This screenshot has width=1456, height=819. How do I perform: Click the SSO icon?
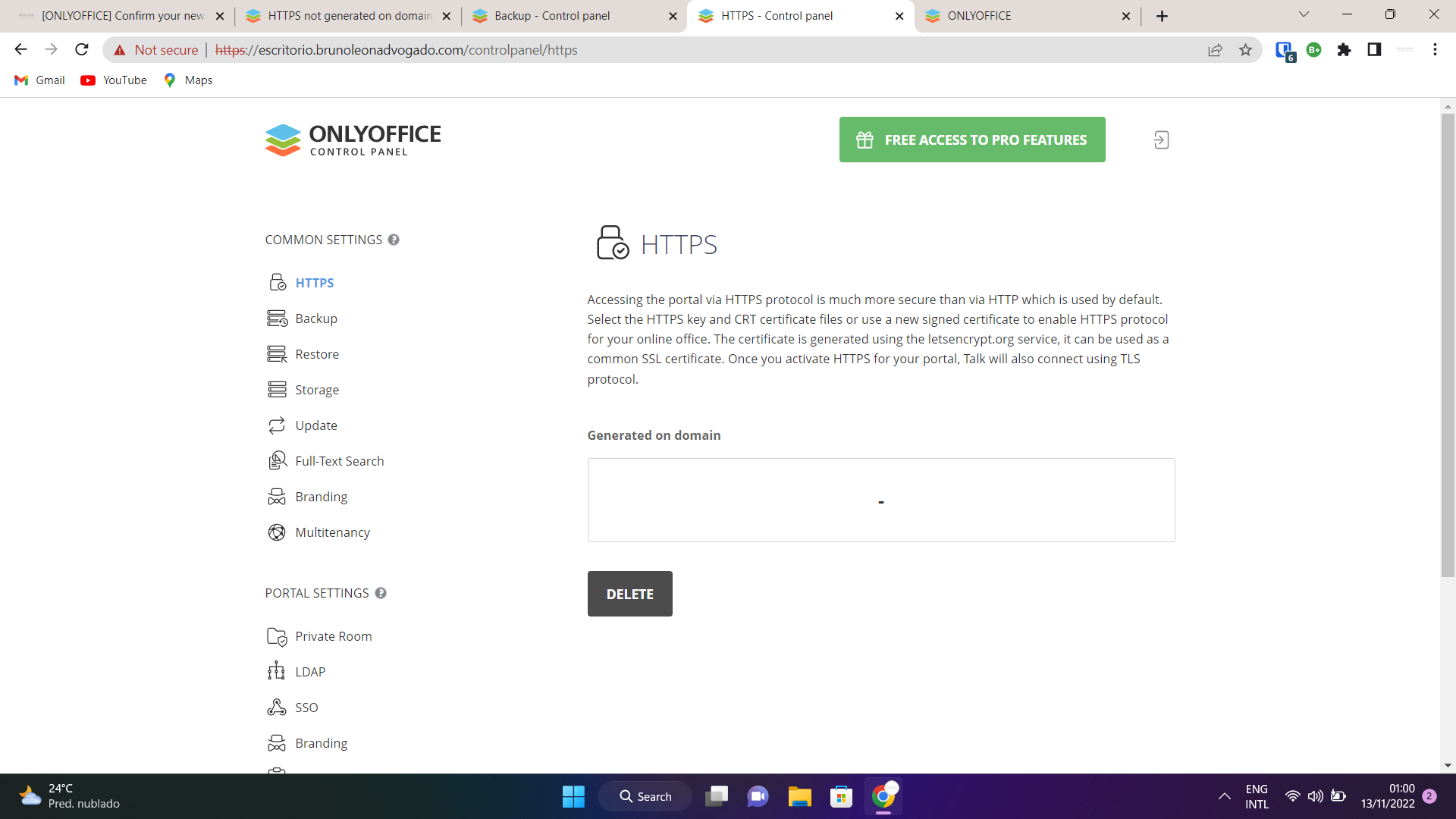pyautogui.click(x=277, y=708)
